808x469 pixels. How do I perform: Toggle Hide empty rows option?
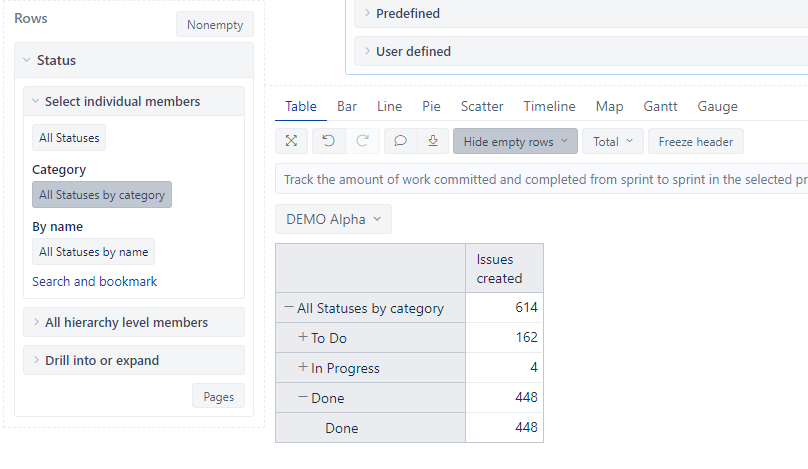pos(515,141)
